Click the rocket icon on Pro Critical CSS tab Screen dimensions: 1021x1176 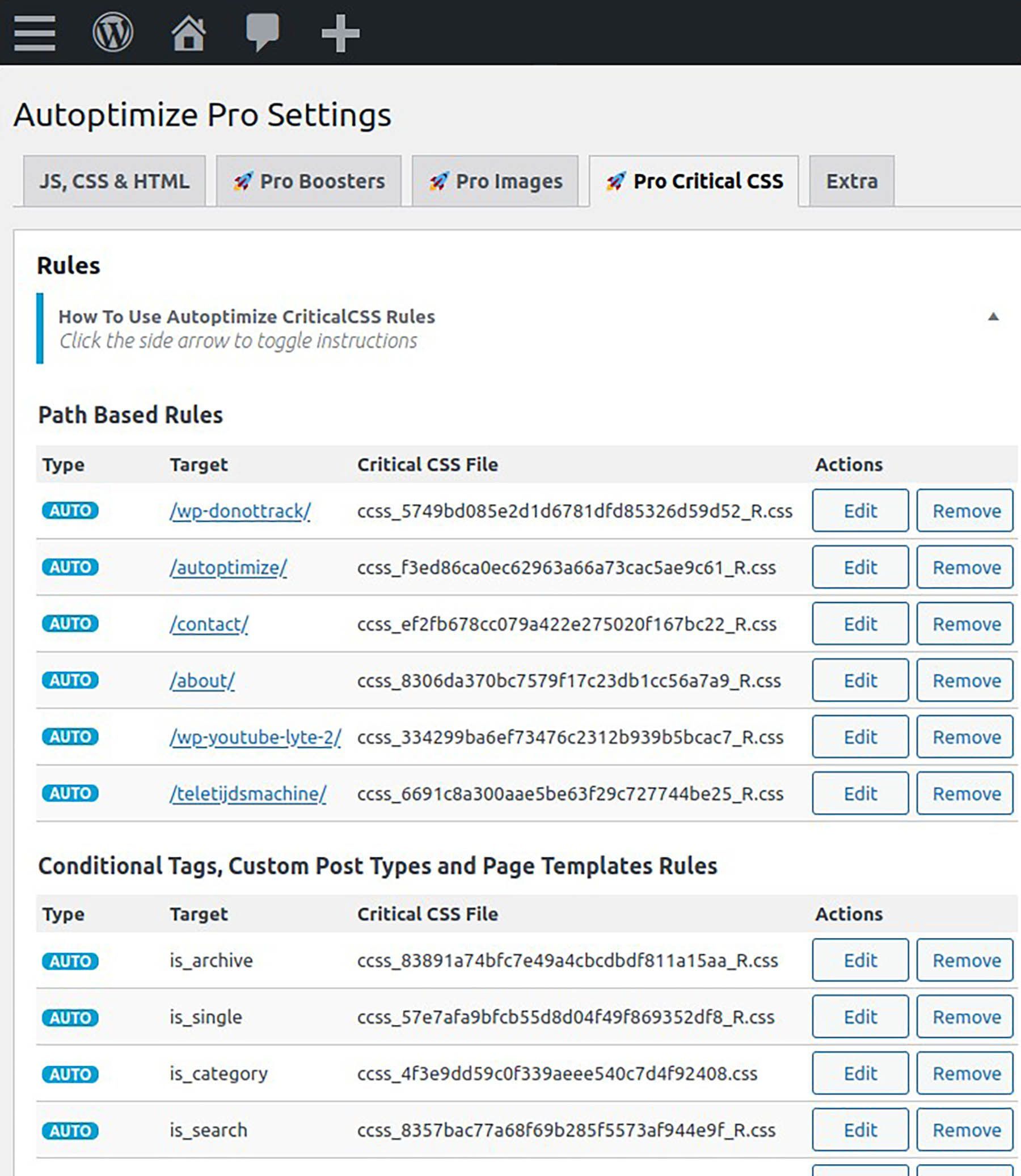click(617, 181)
